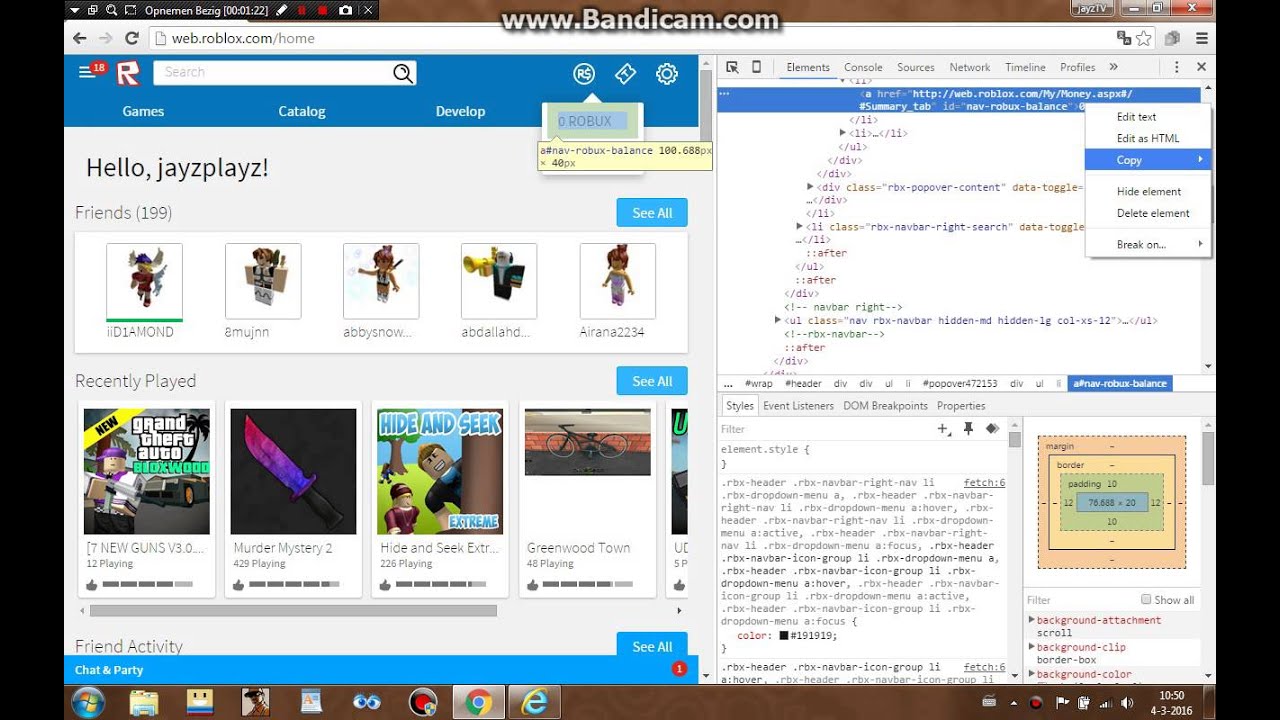This screenshot has width=1280, height=720.
Task: Click See All for Recently Played
Action: tap(652, 381)
